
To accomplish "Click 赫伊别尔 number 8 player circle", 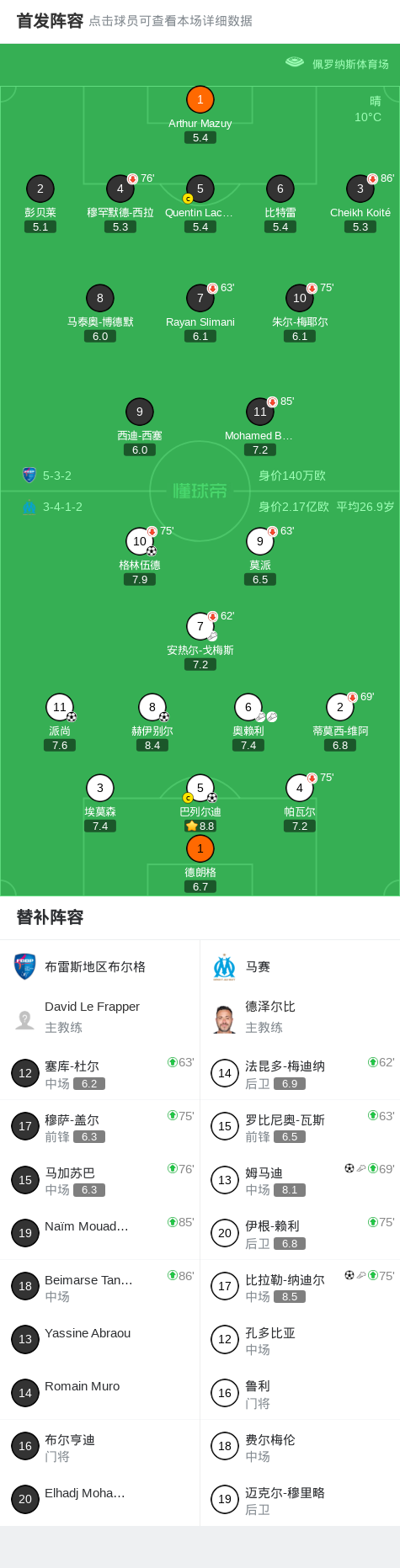I will click(152, 708).
